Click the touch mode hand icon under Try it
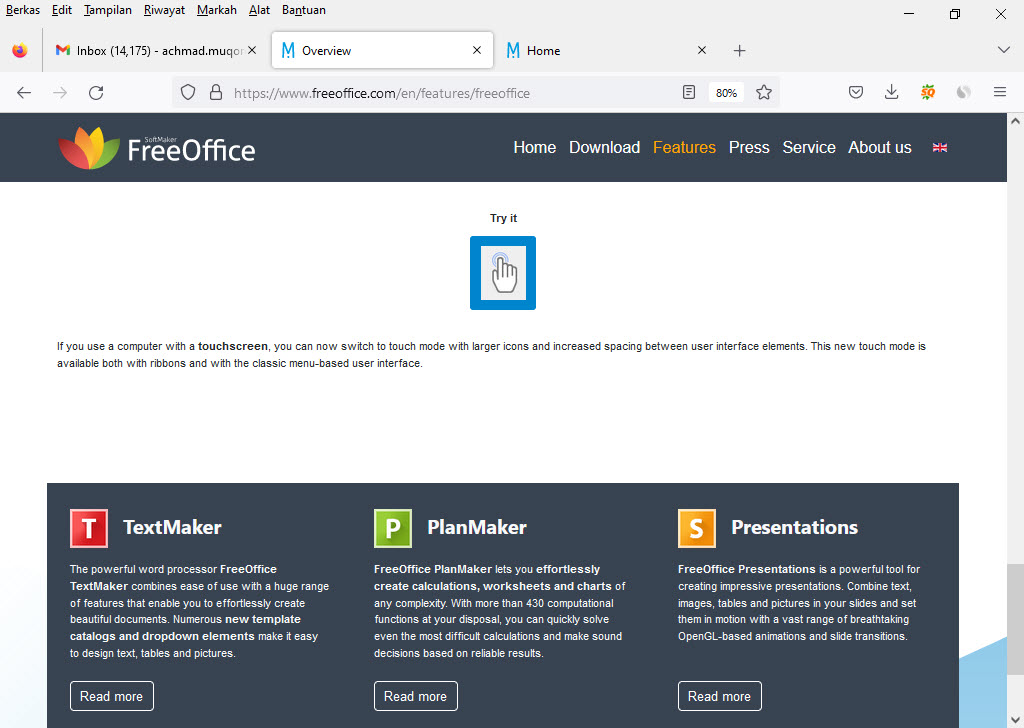1024x728 pixels. coord(503,272)
